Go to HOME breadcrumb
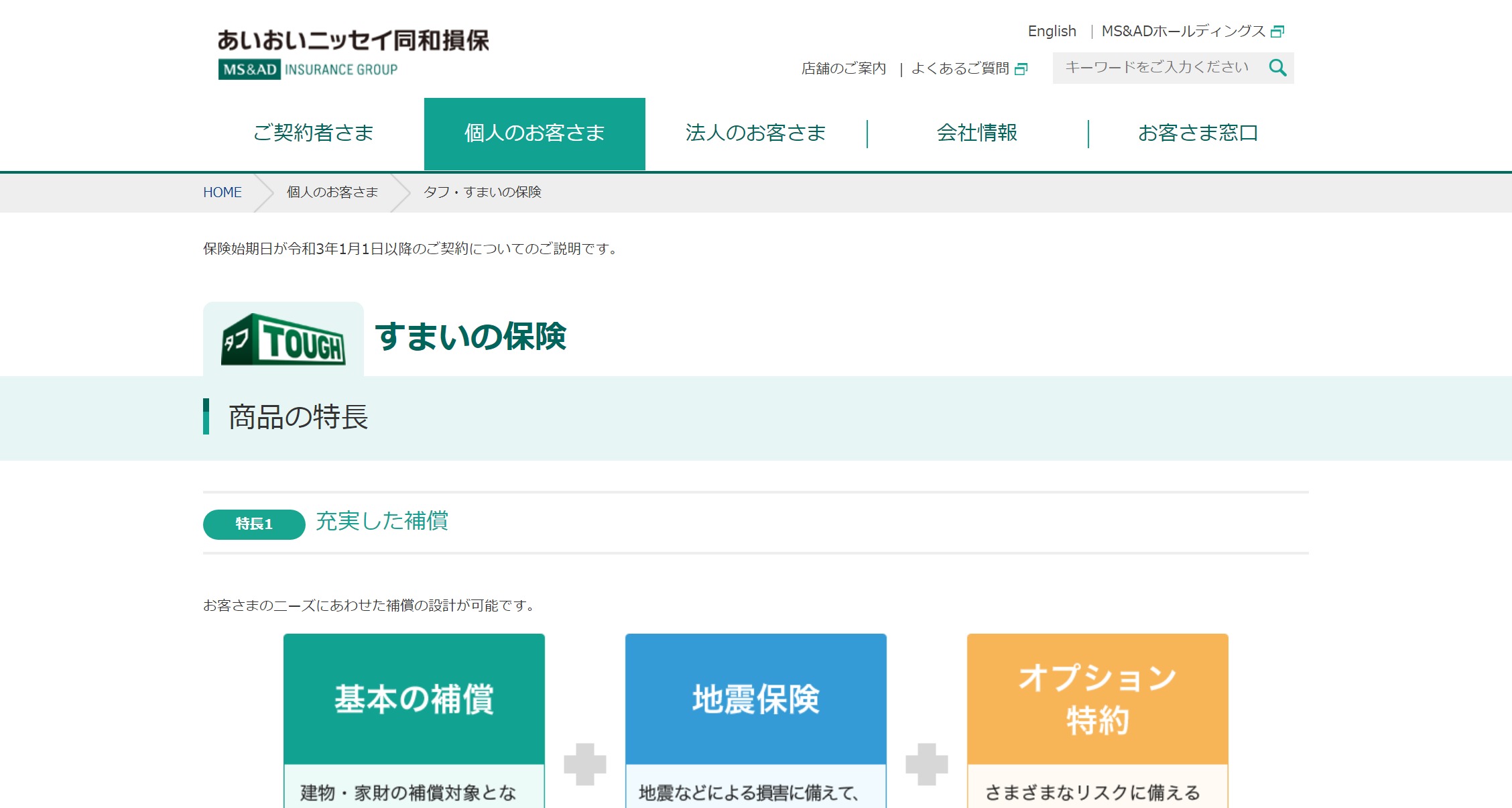Viewport: 1512px width, 808px height. click(x=223, y=192)
